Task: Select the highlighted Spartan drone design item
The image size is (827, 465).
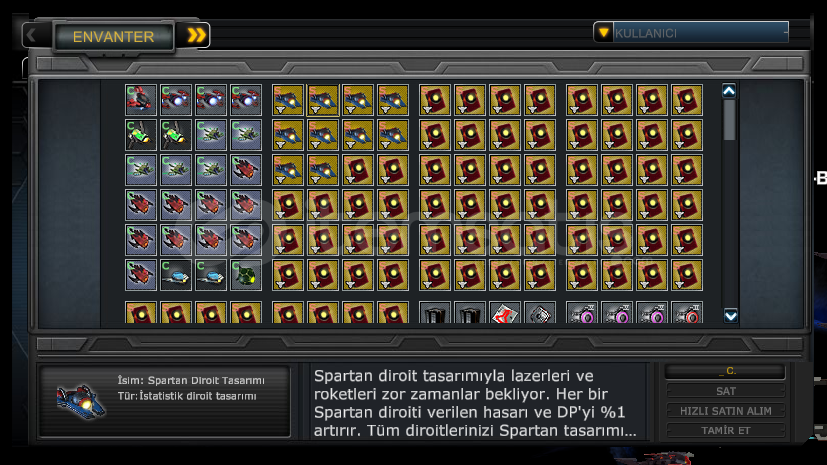Action: (x=323, y=100)
